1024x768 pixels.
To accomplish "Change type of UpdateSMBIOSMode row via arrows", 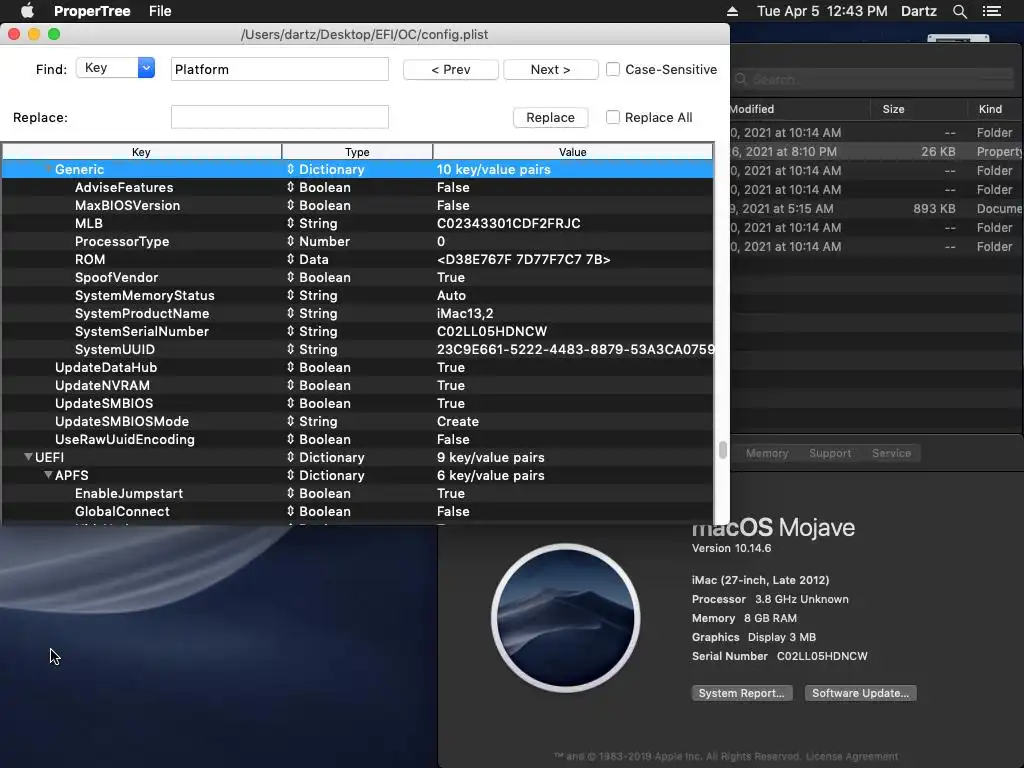I will 291,421.
